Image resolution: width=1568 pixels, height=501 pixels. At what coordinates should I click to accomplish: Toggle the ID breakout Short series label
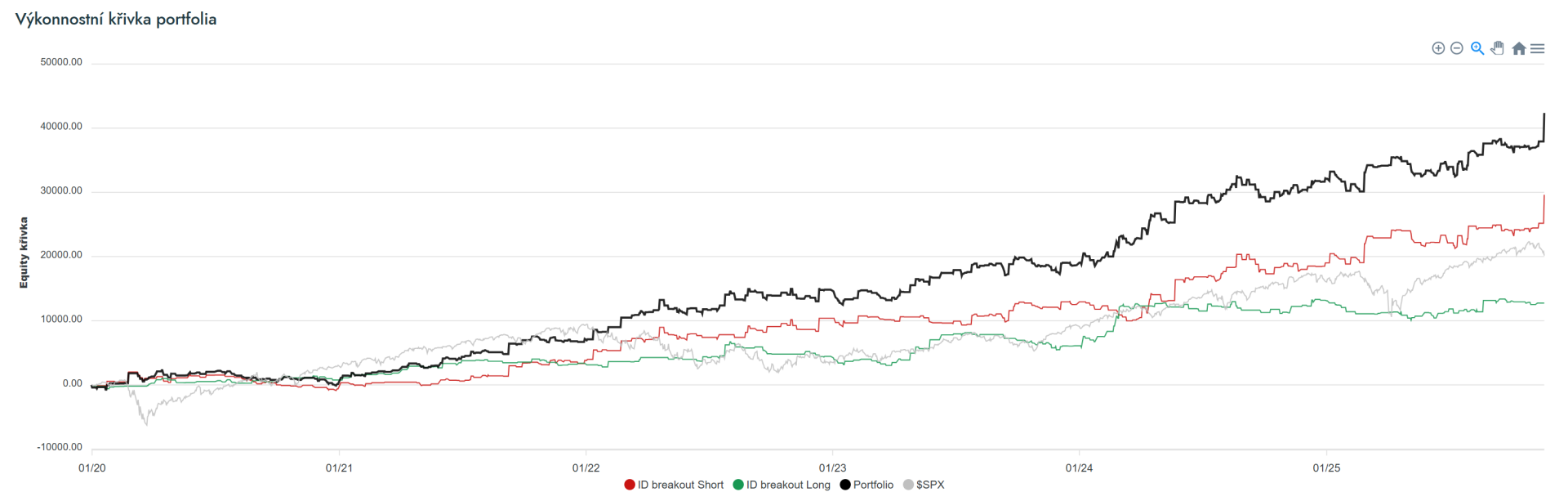(680, 485)
